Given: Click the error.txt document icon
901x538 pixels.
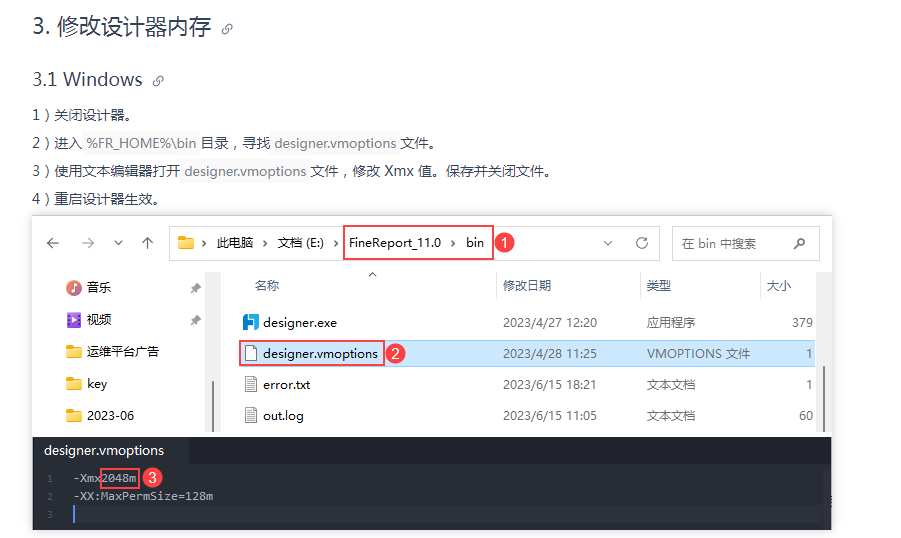Looking at the screenshot, I should (x=251, y=384).
